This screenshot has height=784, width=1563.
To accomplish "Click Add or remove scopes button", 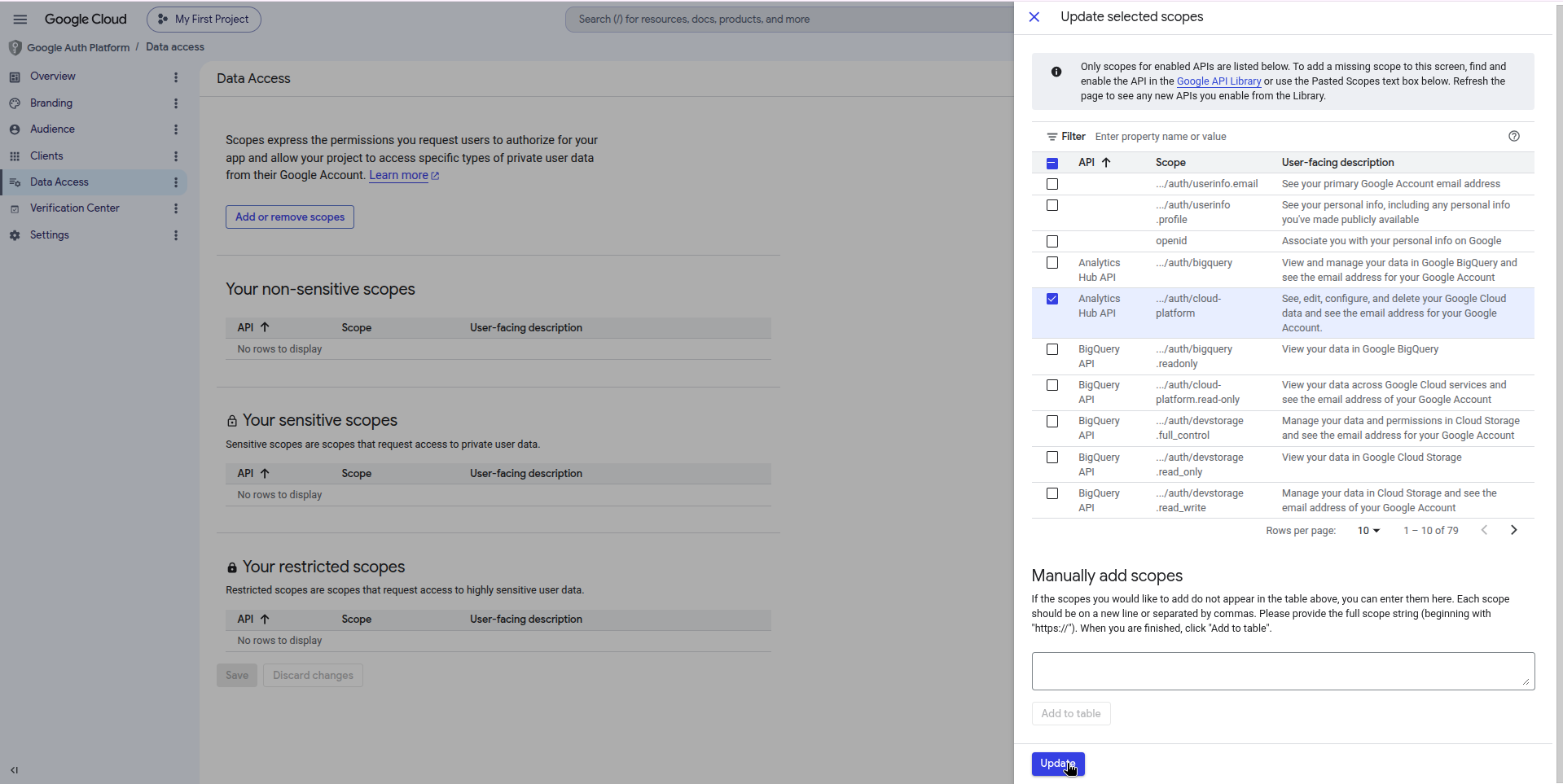I will [x=290, y=217].
